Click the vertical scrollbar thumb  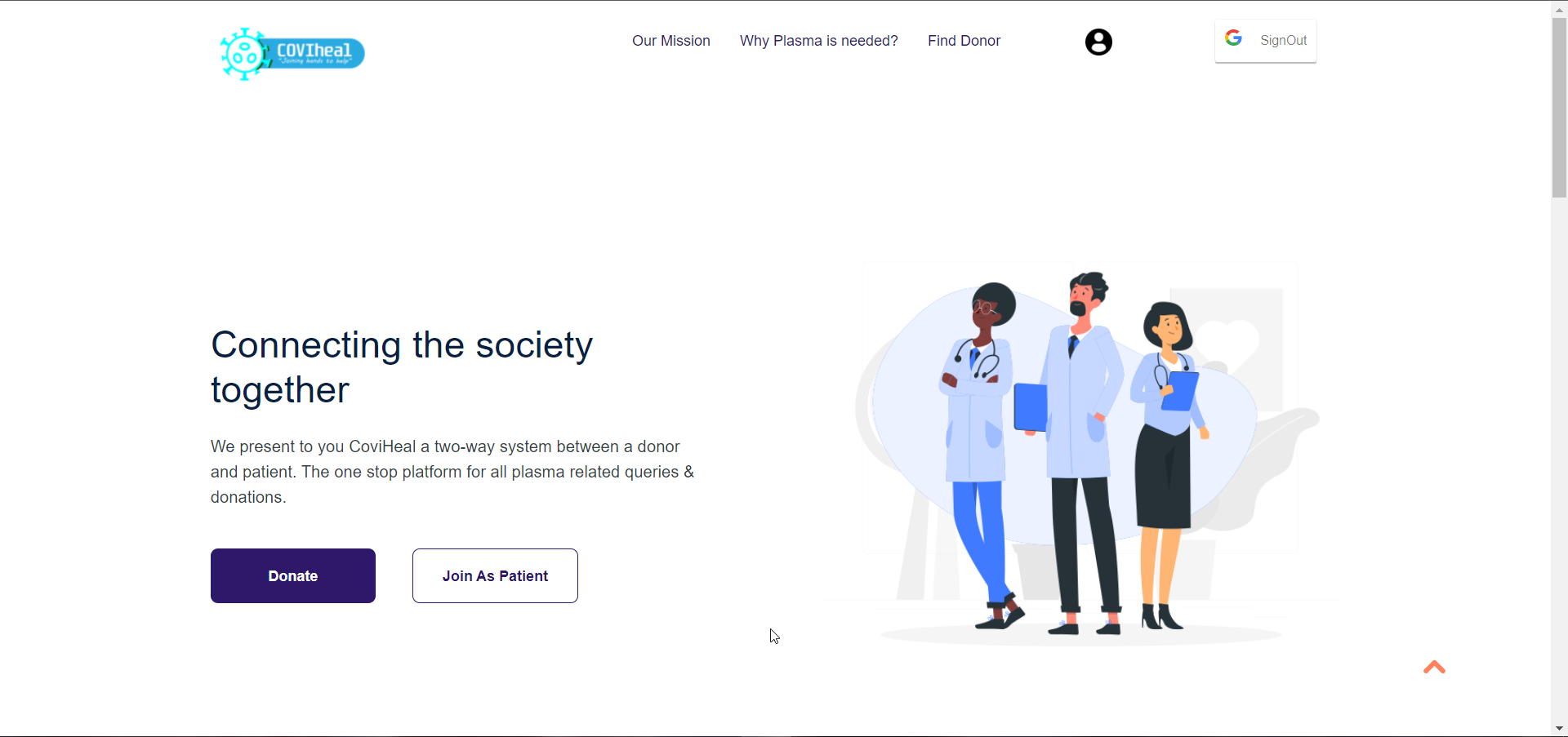pos(1559,107)
